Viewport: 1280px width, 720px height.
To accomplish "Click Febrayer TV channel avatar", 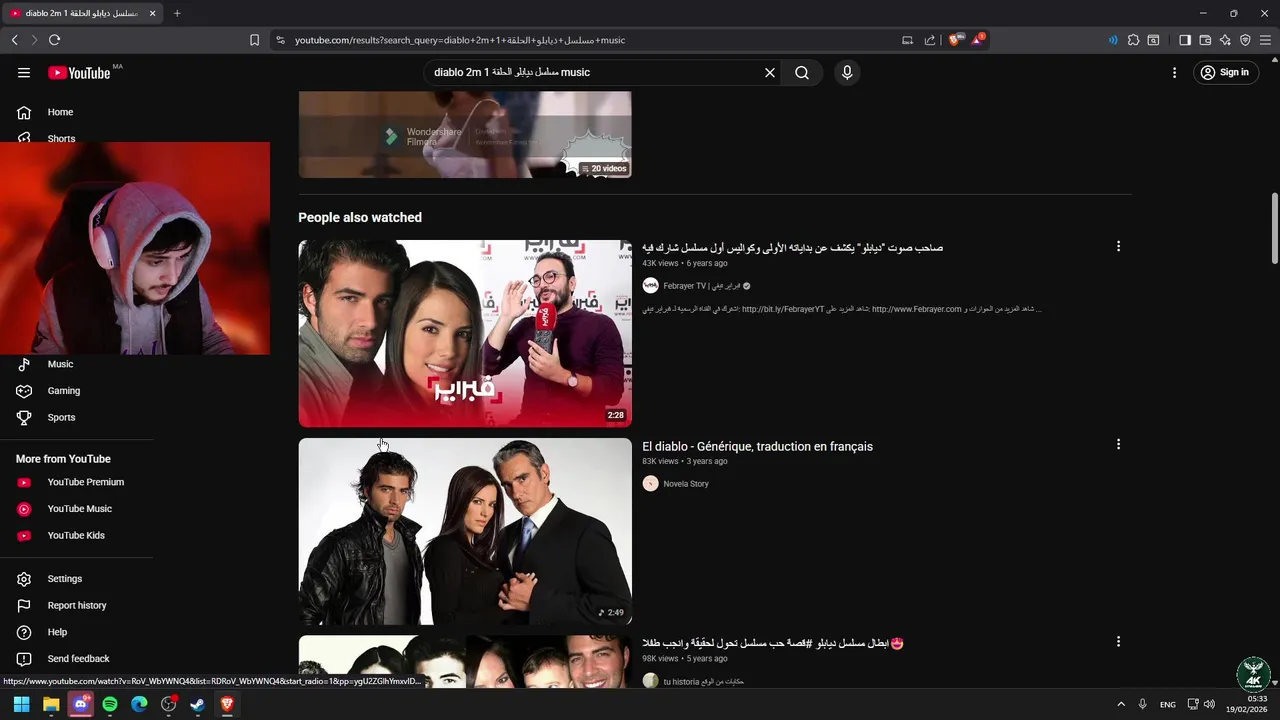I will pos(650,286).
